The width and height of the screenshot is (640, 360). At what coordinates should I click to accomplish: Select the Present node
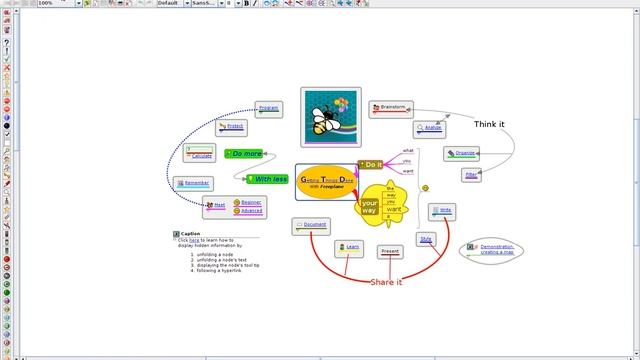point(390,252)
